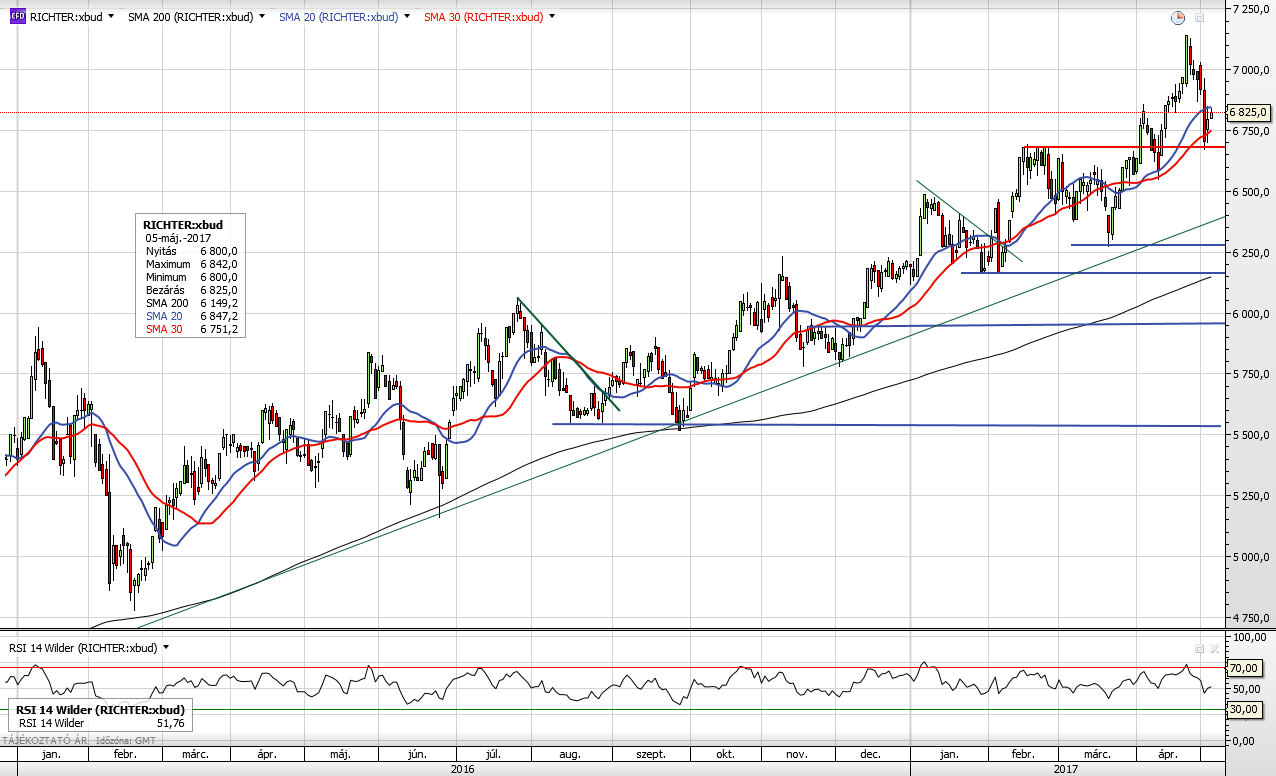Click the '05-máj.-2017' date in tooltip
Image resolution: width=1276 pixels, height=776 pixels.
pyautogui.click(x=178, y=238)
